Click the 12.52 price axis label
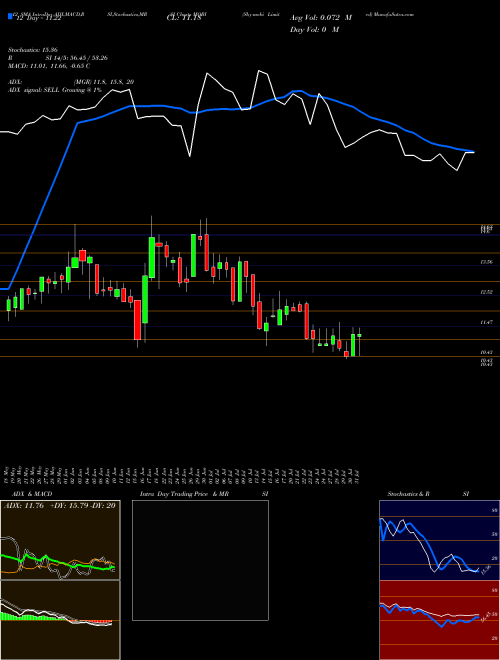This screenshot has height=660, width=500. click(x=486, y=292)
